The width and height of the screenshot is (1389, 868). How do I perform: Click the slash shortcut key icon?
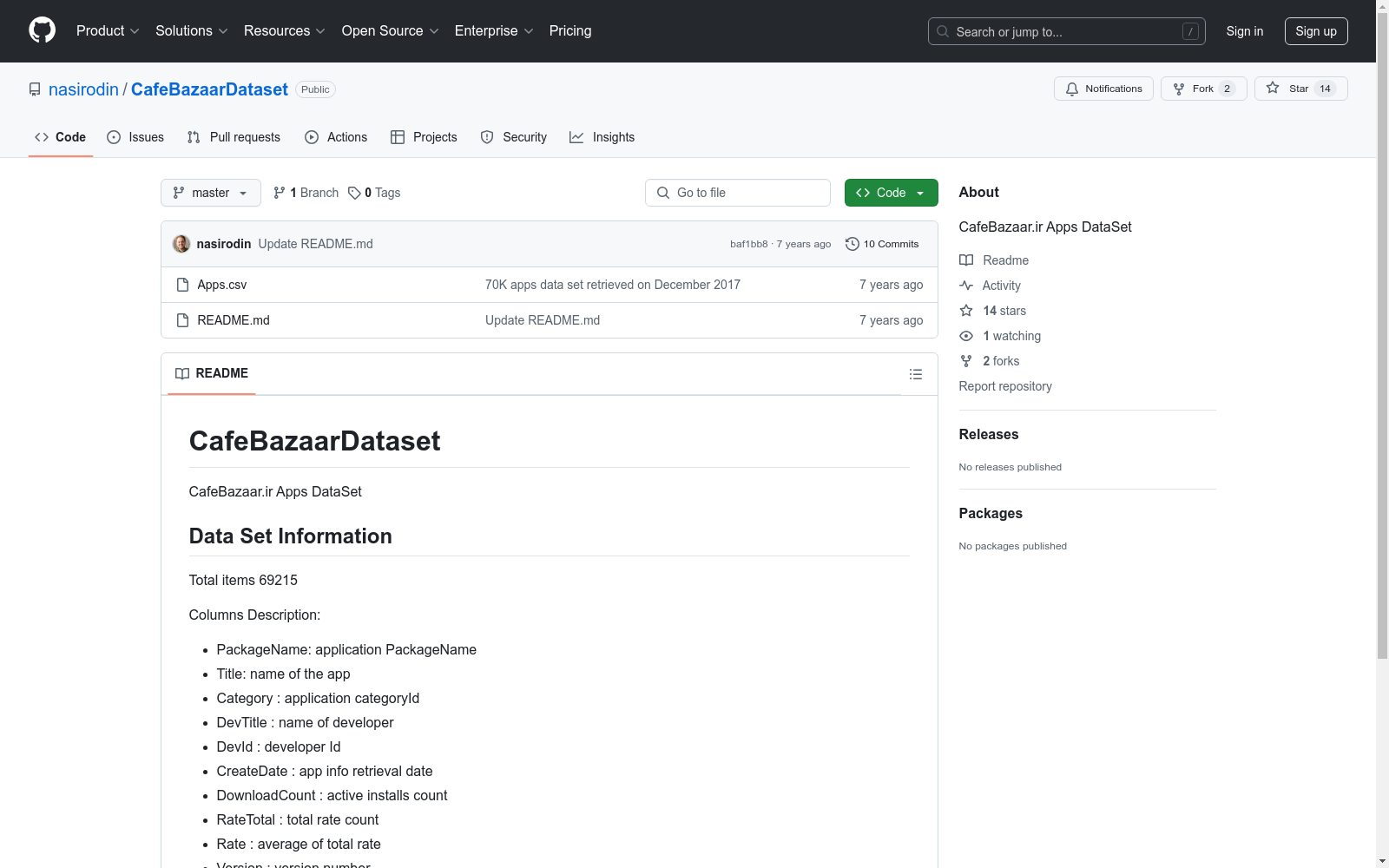click(x=1190, y=31)
